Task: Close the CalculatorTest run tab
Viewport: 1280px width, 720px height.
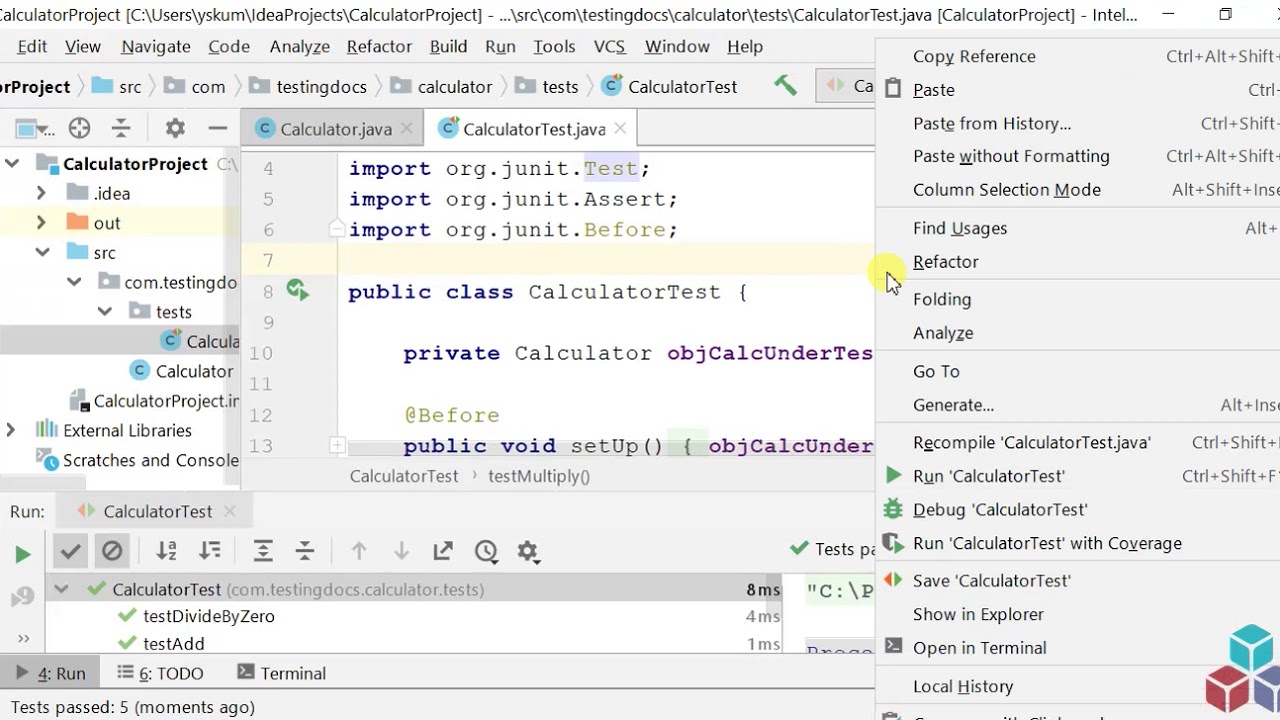Action: (x=229, y=511)
